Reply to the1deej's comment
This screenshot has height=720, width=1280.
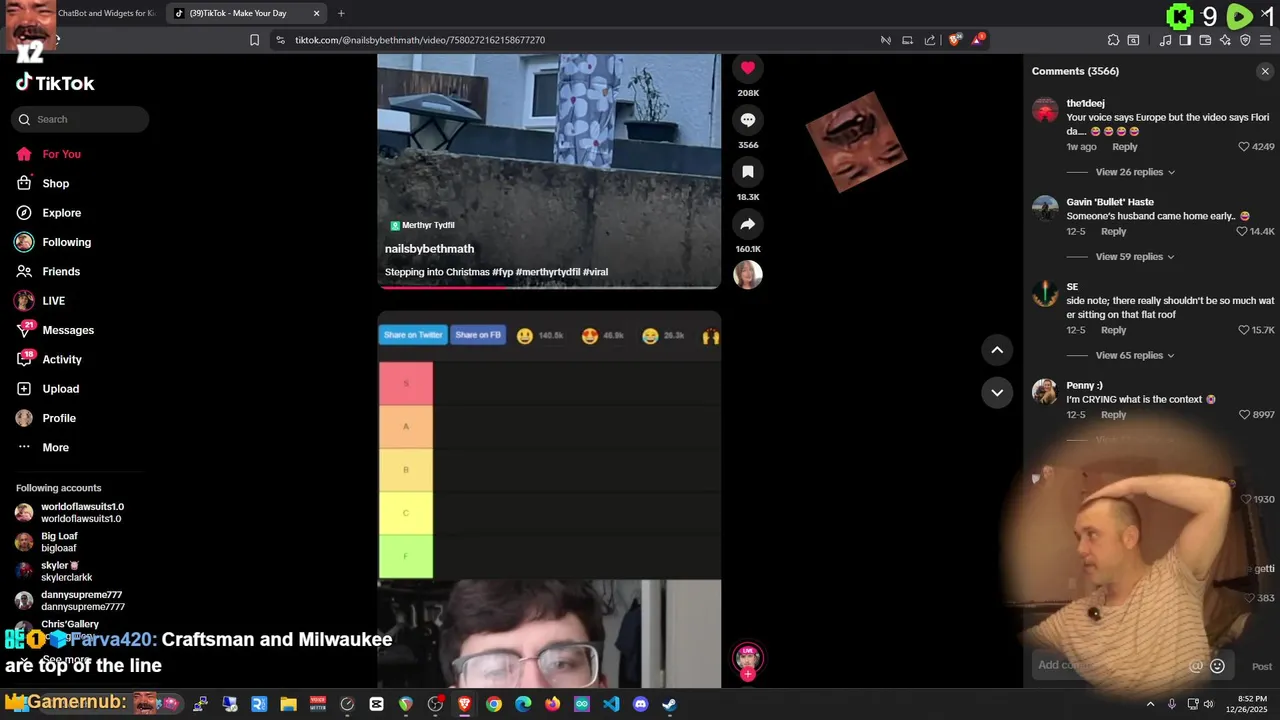[1125, 147]
